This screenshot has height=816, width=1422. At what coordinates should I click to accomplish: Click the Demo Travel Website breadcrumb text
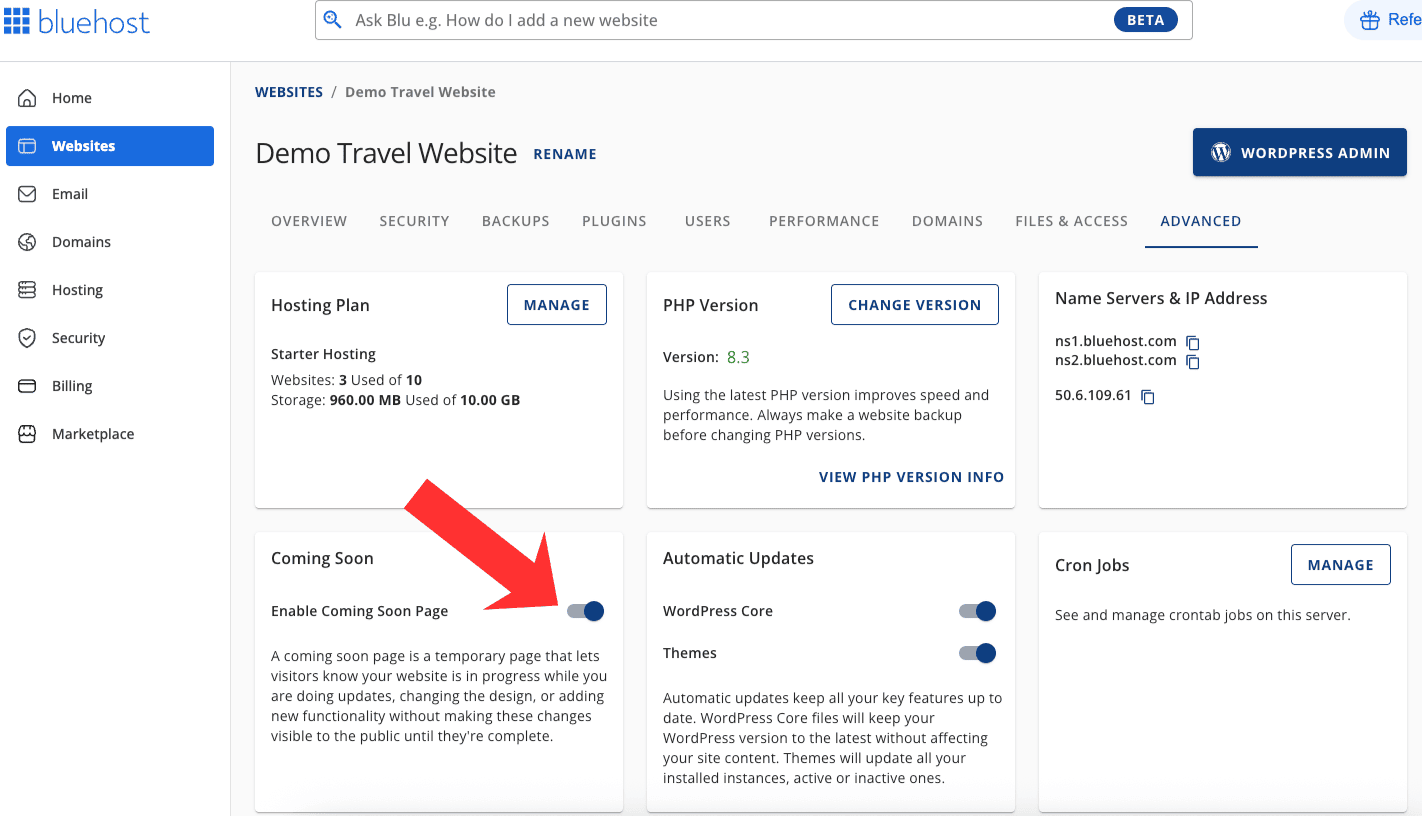coord(420,92)
